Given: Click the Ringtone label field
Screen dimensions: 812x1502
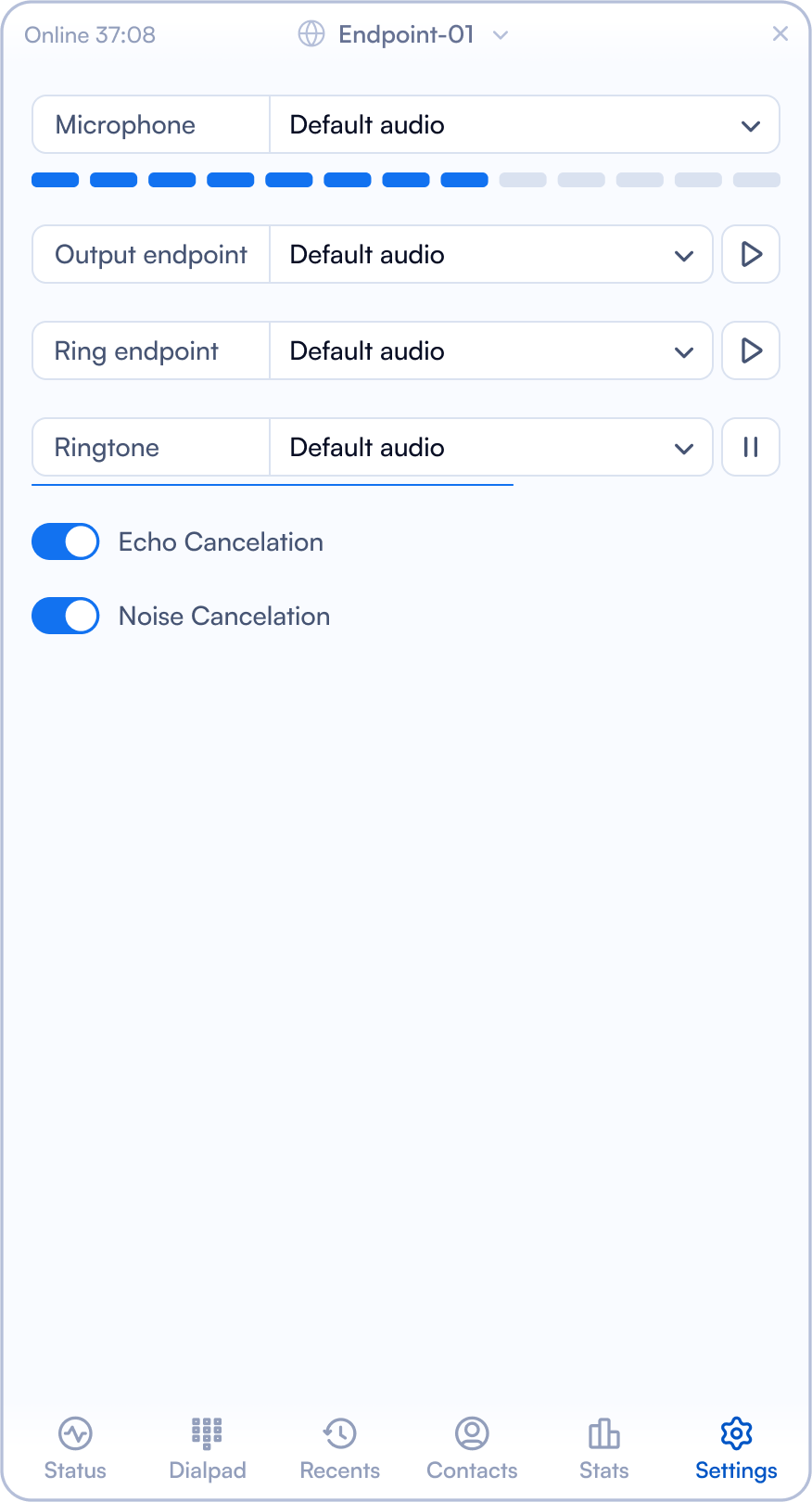Looking at the screenshot, I should point(150,447).
